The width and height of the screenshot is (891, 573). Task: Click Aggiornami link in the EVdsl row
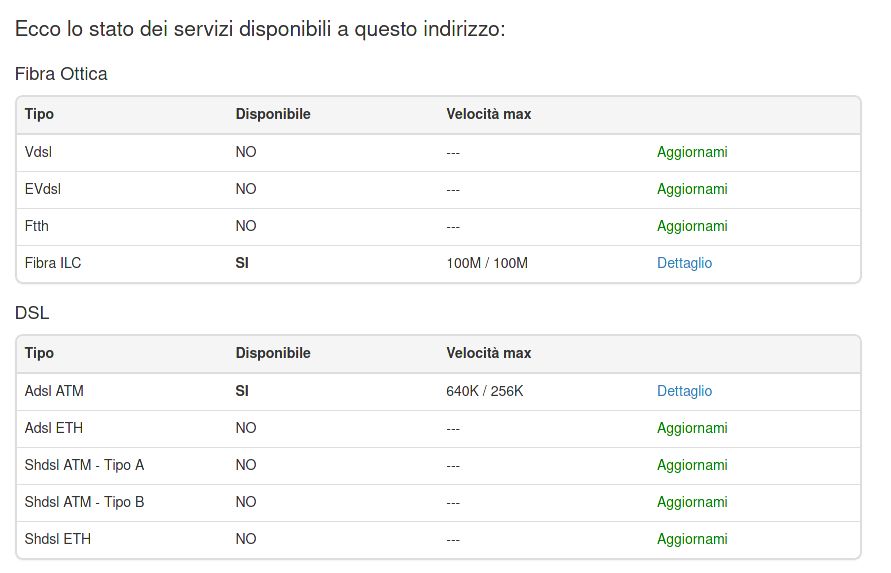coord(692,190)
